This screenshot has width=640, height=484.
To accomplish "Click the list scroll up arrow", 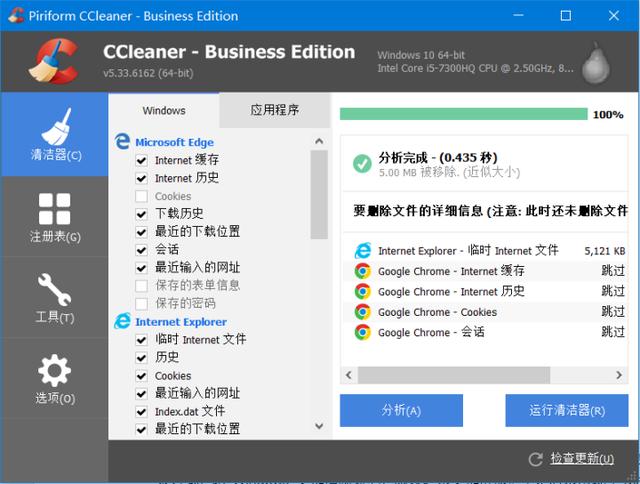I will point(319,141).
